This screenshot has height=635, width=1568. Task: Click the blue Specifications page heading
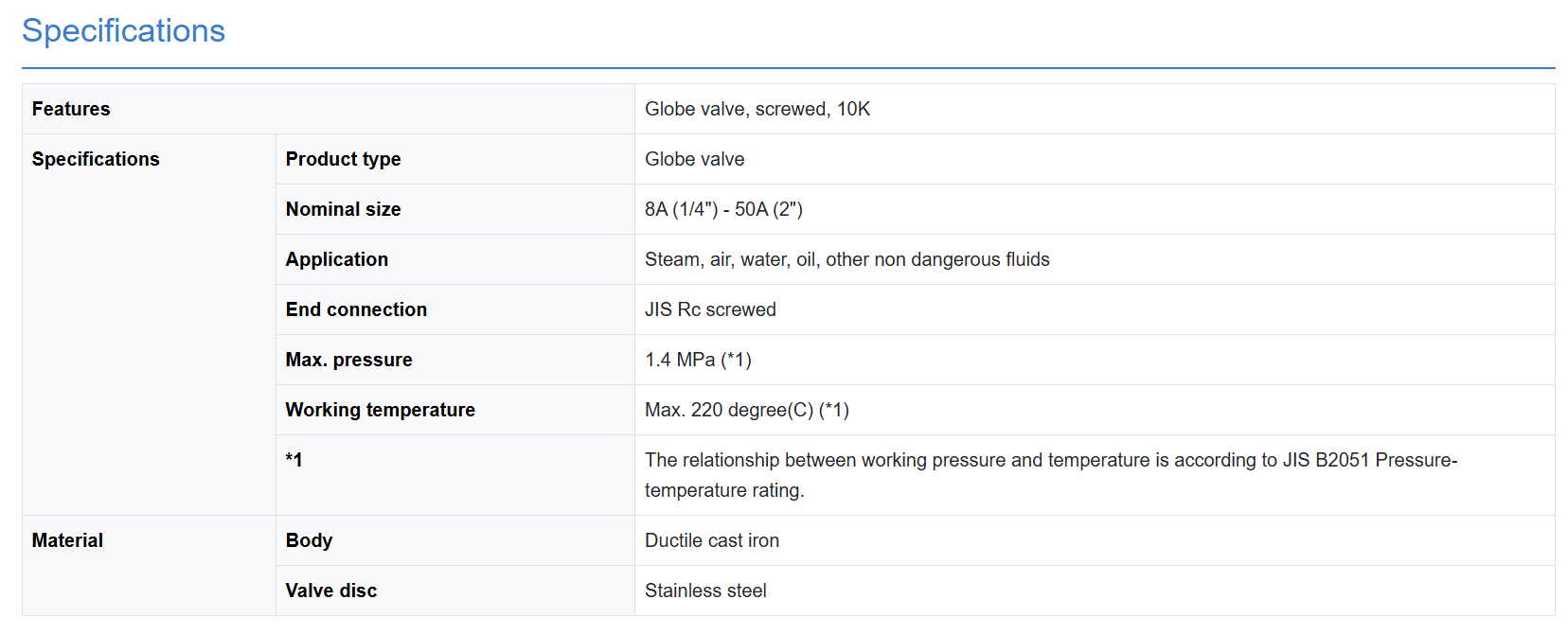click(123, 31)
